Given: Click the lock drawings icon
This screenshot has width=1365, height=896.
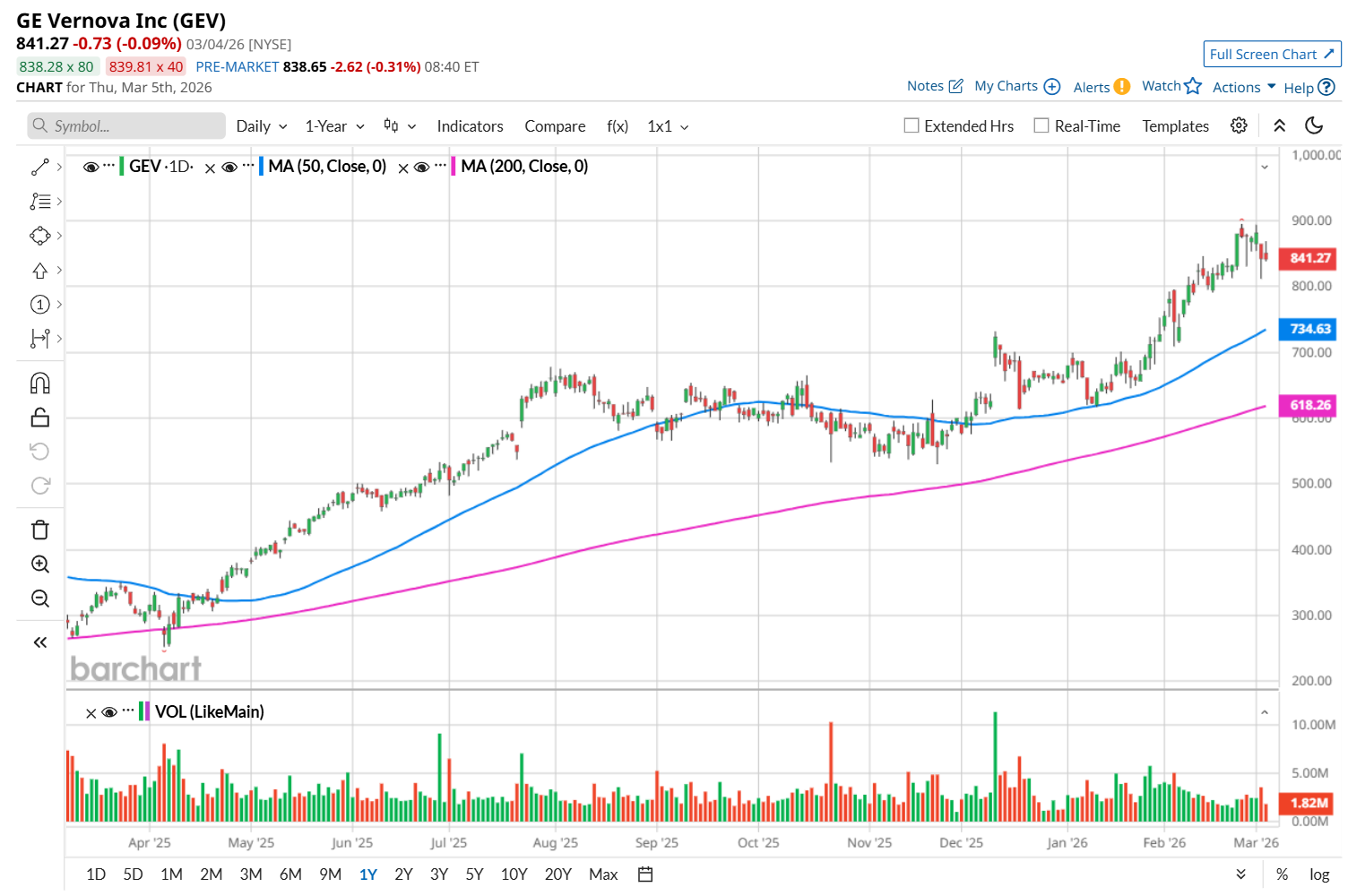Looking at the screenshot, I should pyautogui.click(x=40, y=418).
